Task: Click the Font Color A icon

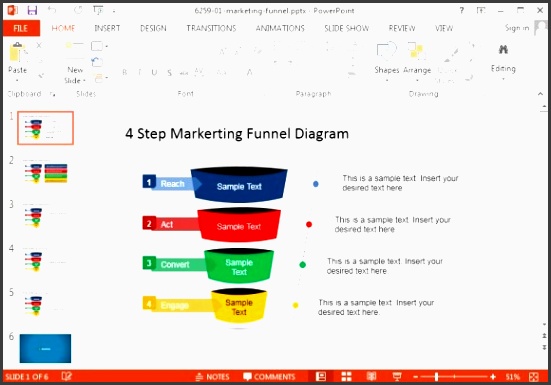Action: 249,72
